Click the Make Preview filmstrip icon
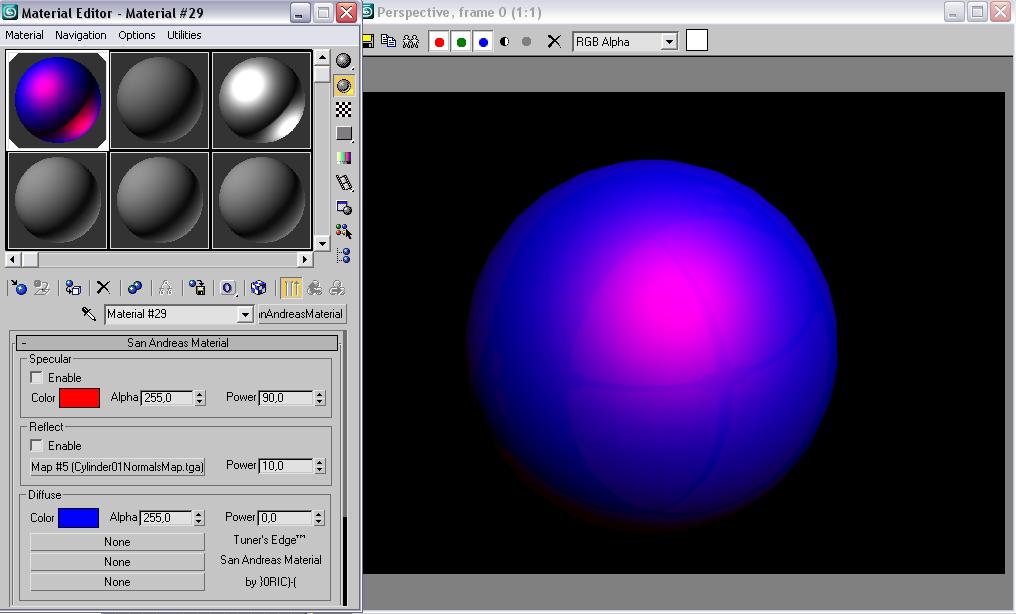The image size is (1016, 614). click(343, 183)
